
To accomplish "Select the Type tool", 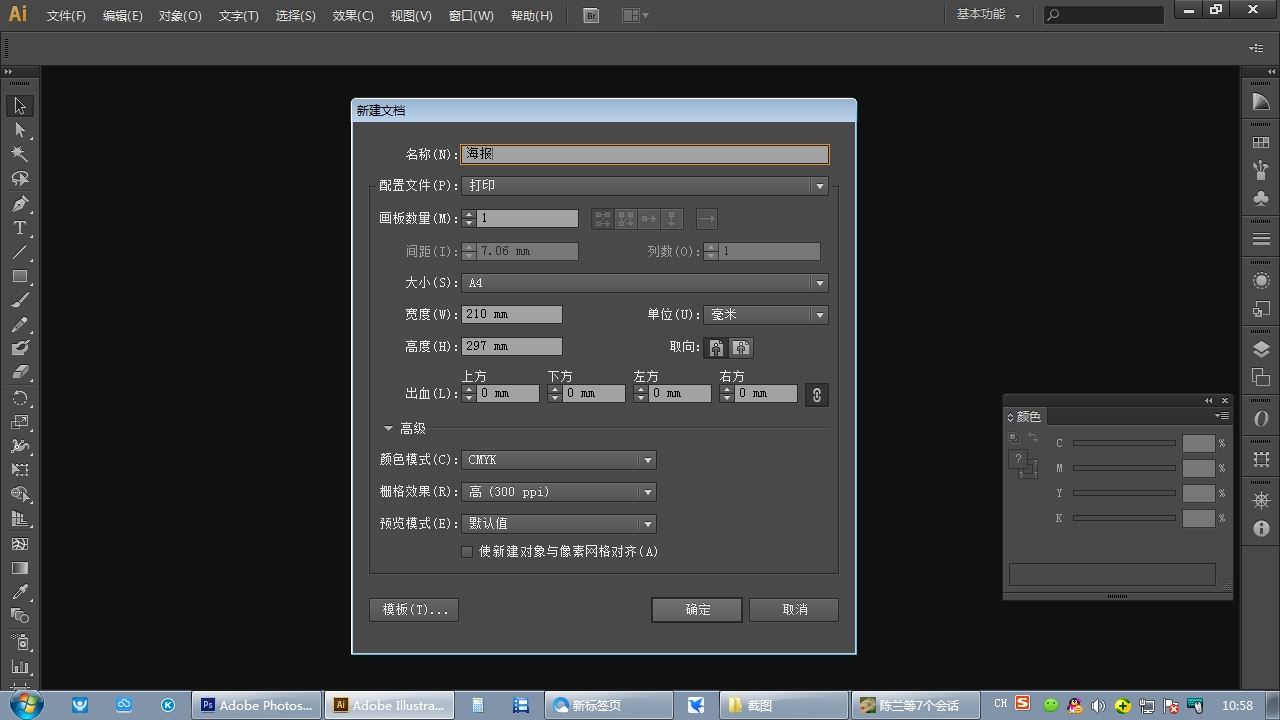I will pyautogui.click(x=19, y=228).
